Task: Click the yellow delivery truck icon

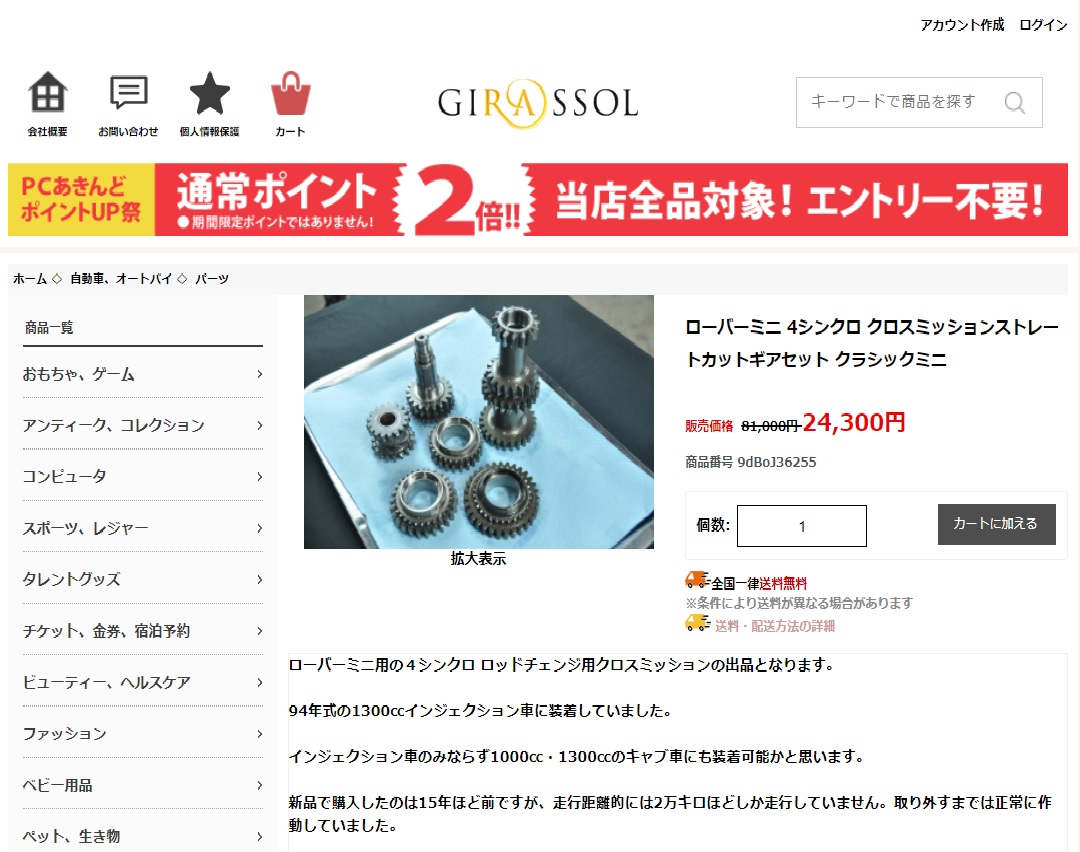Action: (697, 623)
